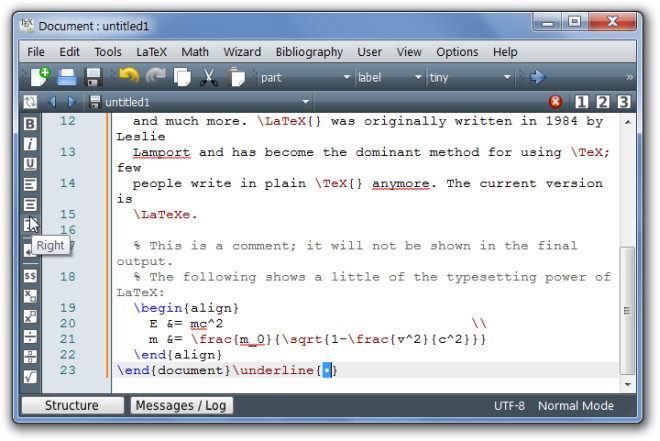The image size is (660, 441).
Task: Click the refresh icon left of navigation arrows
Action: click(30, 102)
